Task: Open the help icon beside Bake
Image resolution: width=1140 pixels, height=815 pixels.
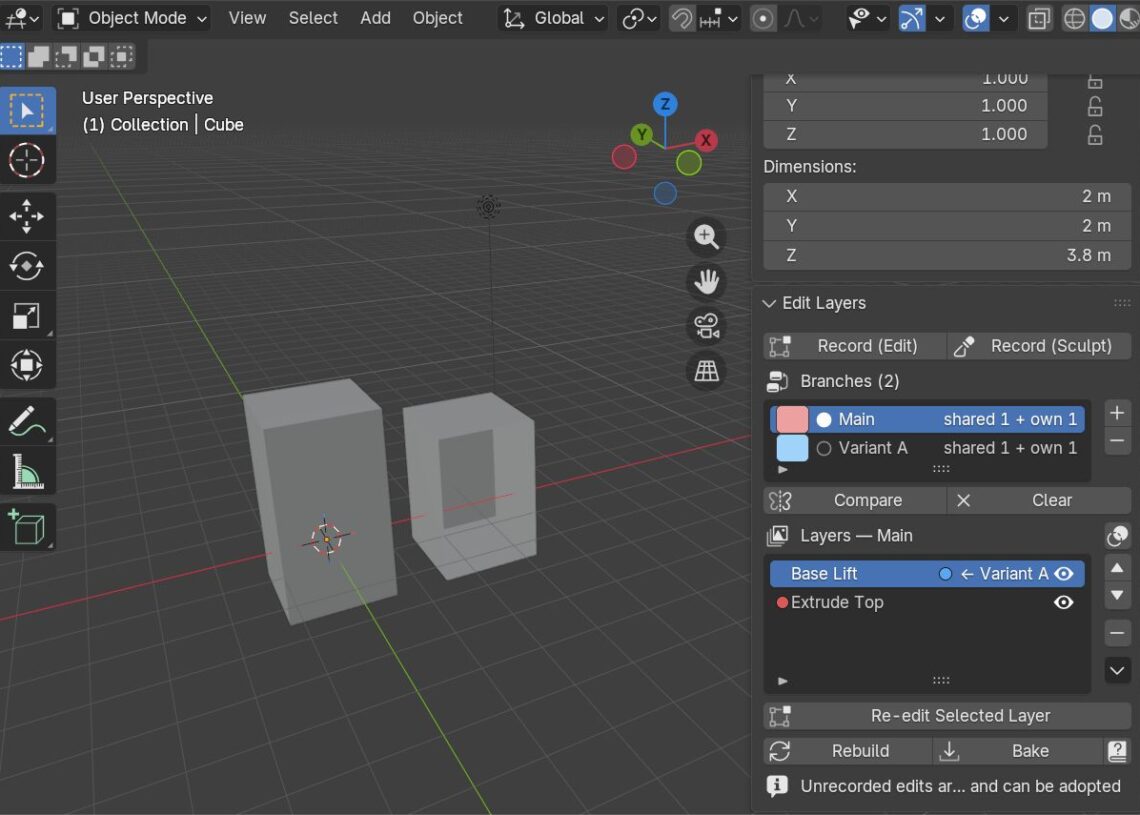Action: coord(1117,751)
